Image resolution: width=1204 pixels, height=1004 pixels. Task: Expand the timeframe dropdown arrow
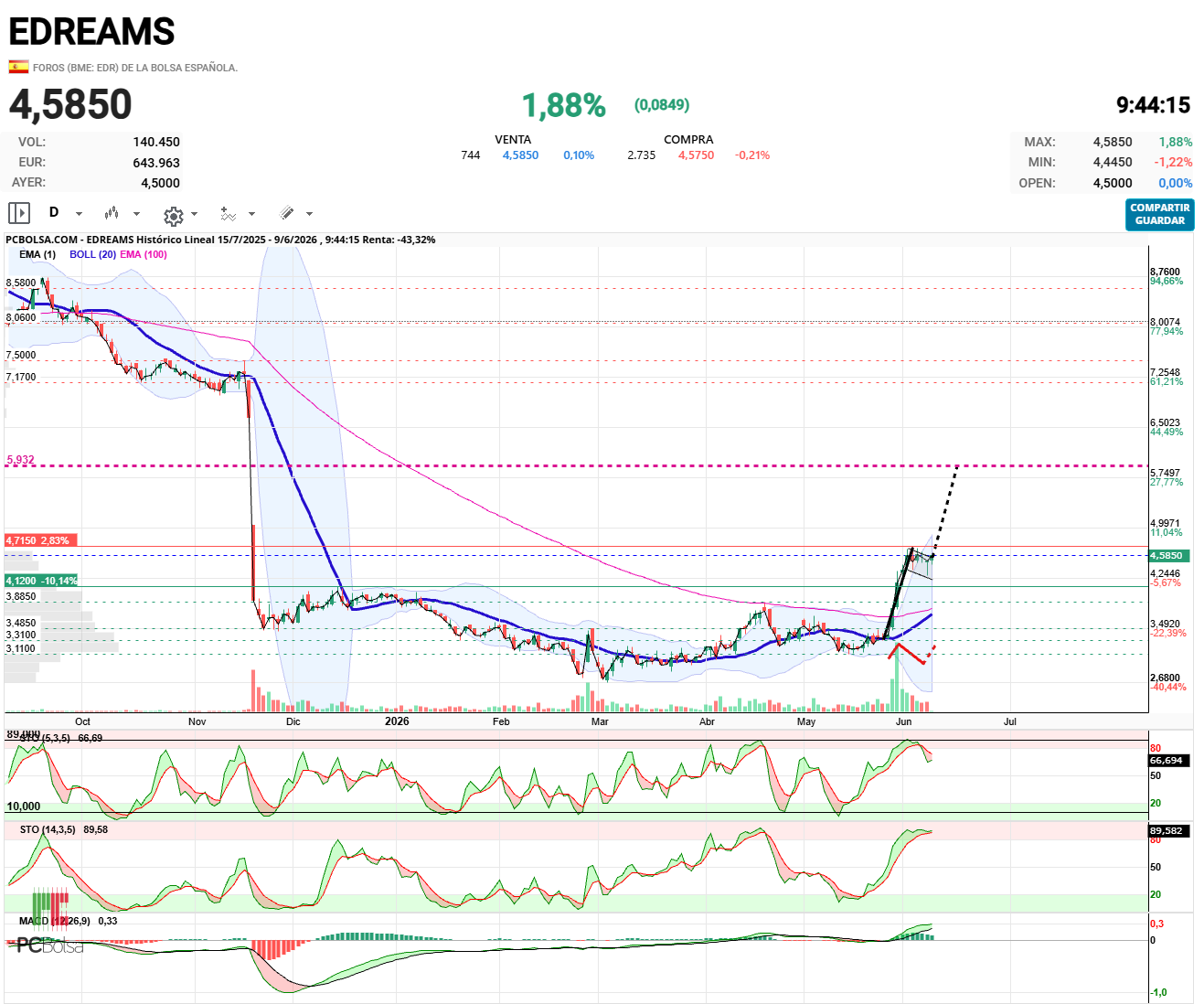tap(79, 214)
